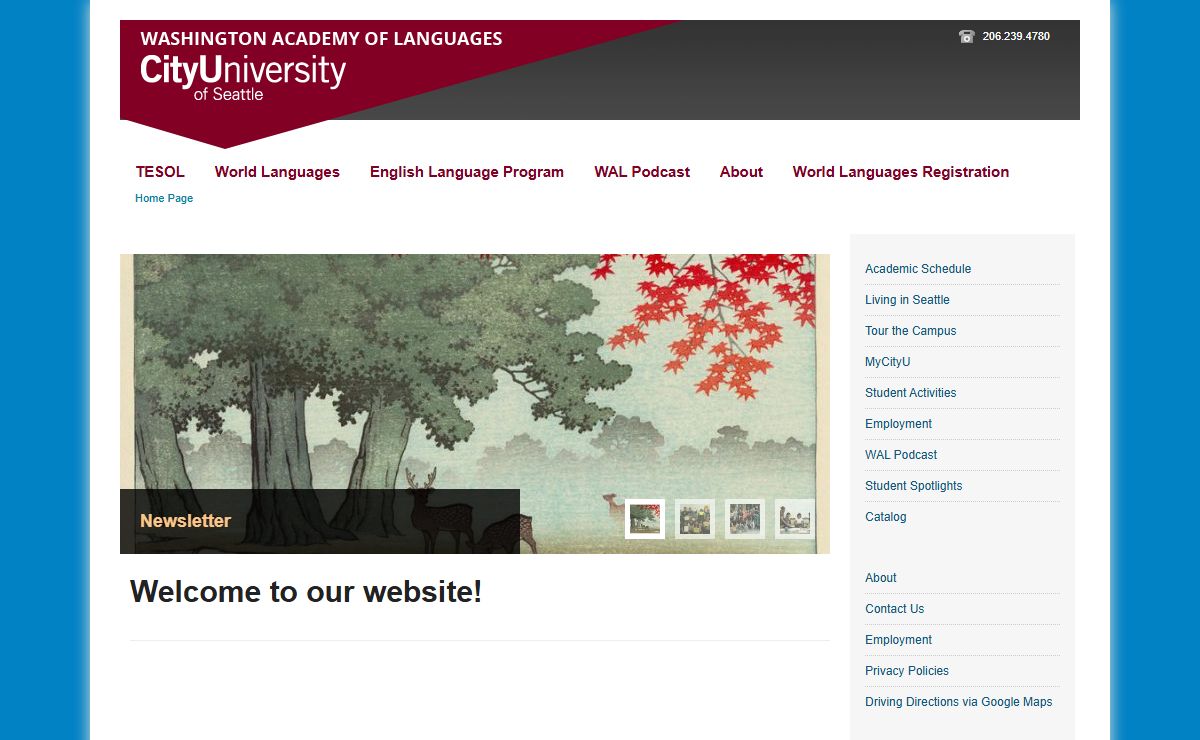Click the CityUniversity of Seattle logo
This screenshot has width=1200, height=740.
pos(243,78)
